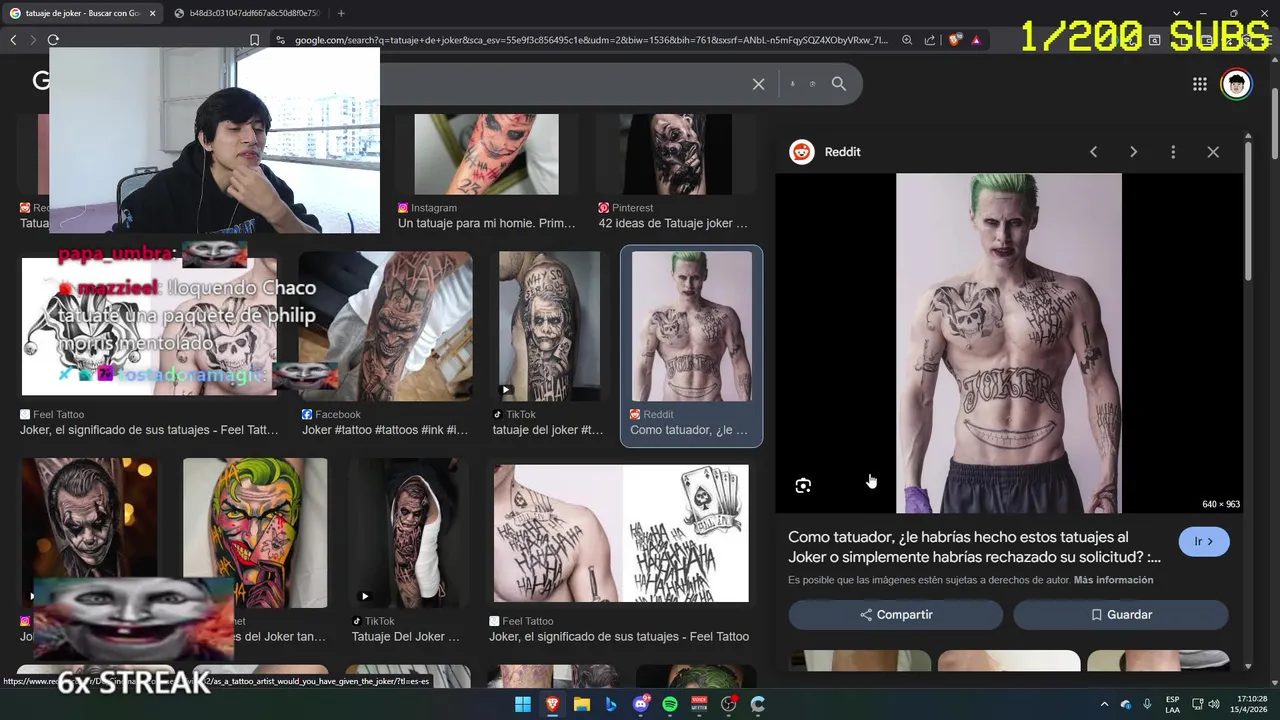Screen dimensions: 1280x720
Task: Open the Instagram 'Un tatuaje para mi homie' image
Action: 486,154
